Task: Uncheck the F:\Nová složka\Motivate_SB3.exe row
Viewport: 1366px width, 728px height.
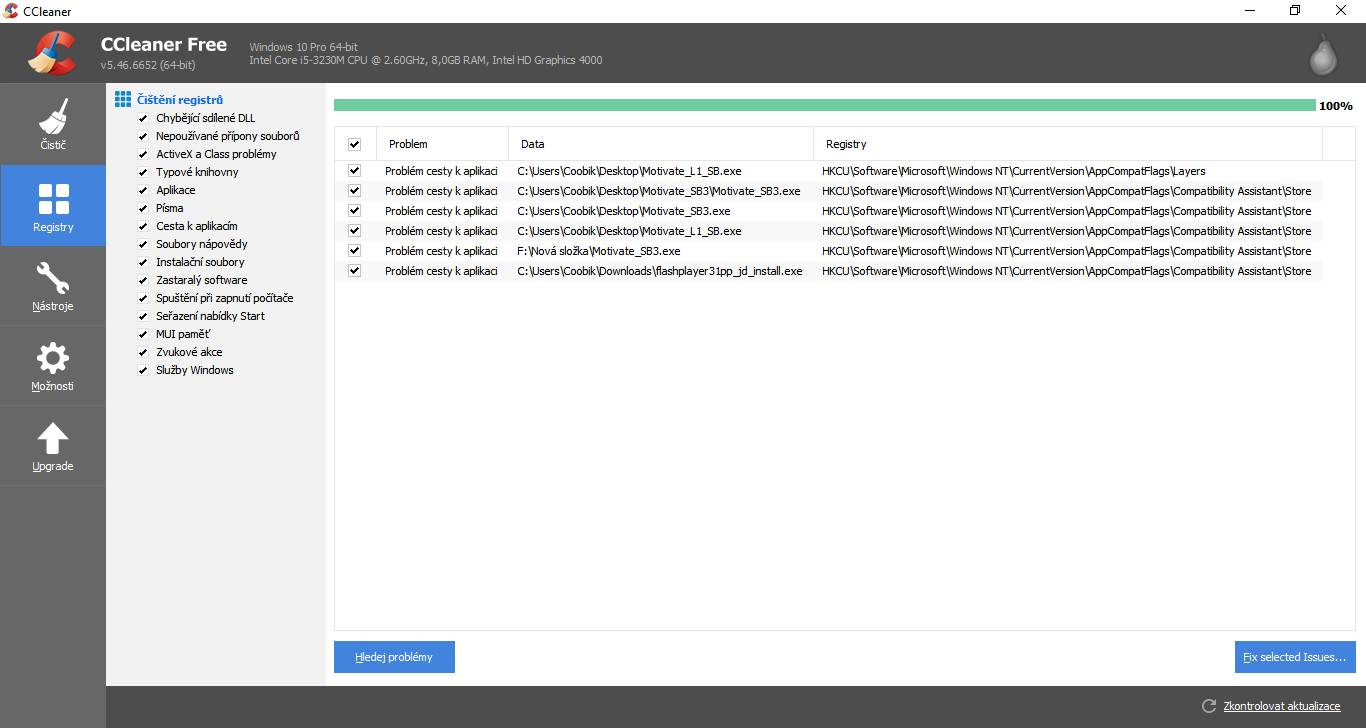Action: click(354, 251)
